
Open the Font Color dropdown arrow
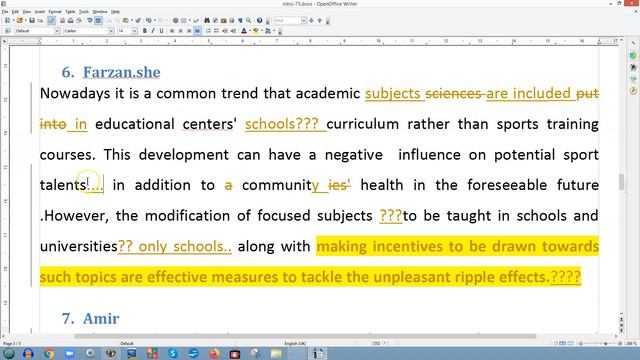[x=250, y=31]
